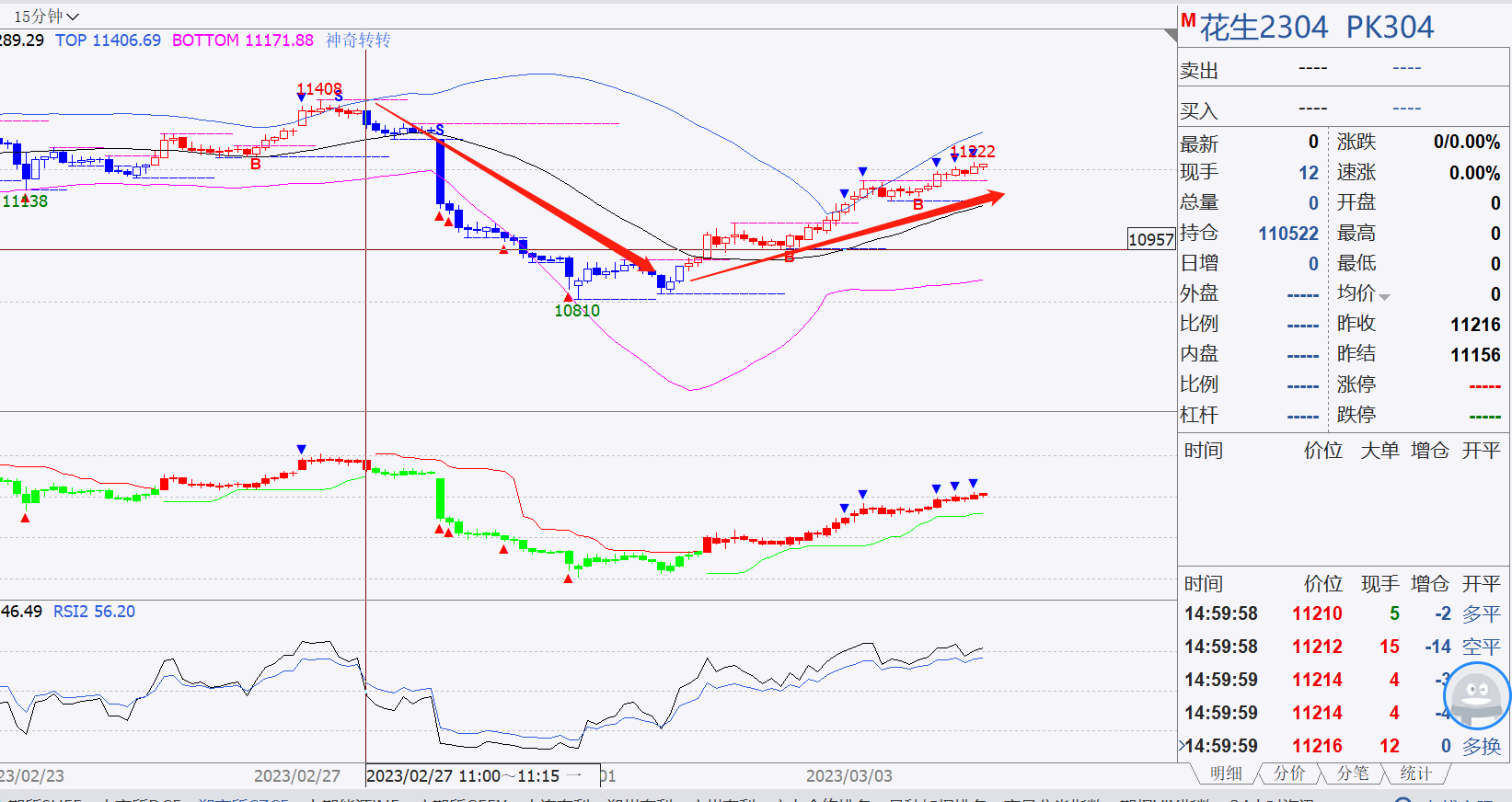This screenshot has width=1512, height=802.
Task: Click the RSI2 56.20 indicator label
Action: coord(94,612)
